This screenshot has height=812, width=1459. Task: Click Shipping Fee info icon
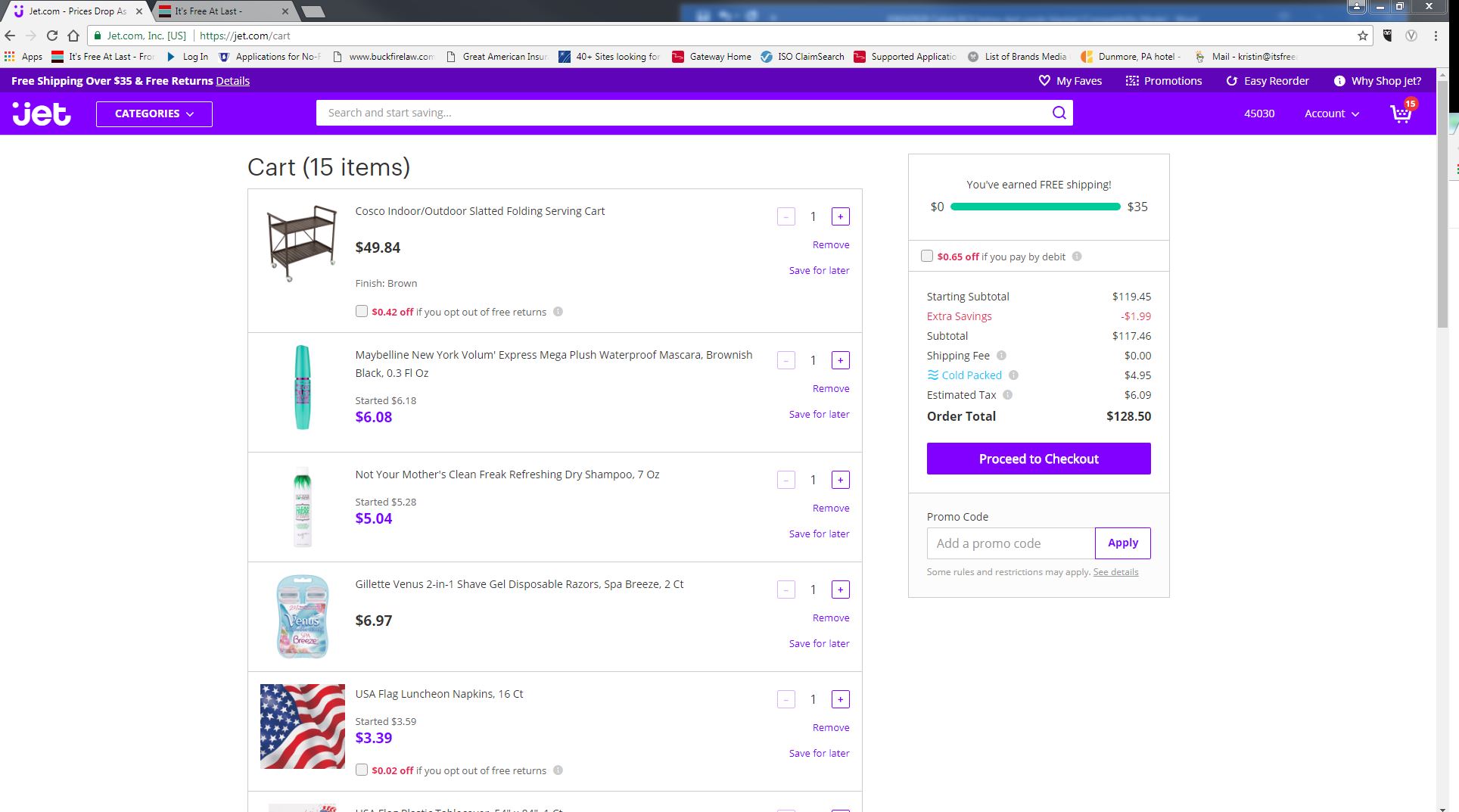pyautogui.click(x=1001, y=356)
